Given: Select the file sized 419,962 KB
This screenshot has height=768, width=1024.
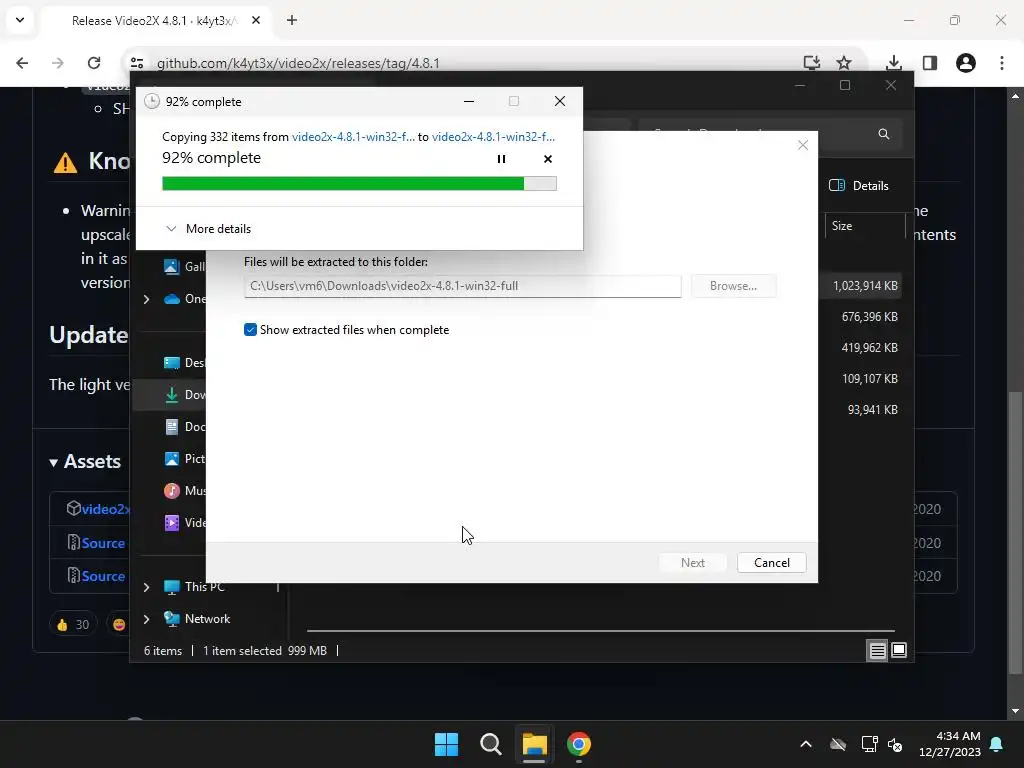Looking at the screenshot, I should click(869, 347).
